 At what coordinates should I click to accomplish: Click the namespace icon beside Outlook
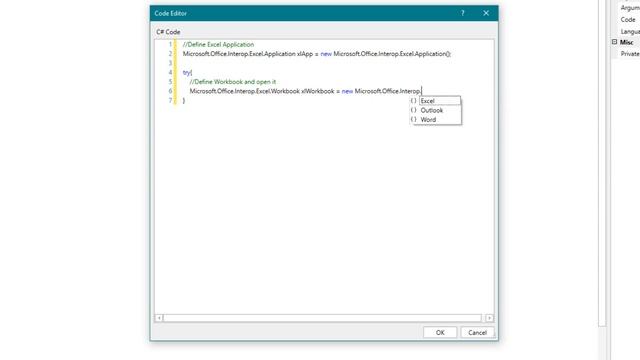pos(413,110)
